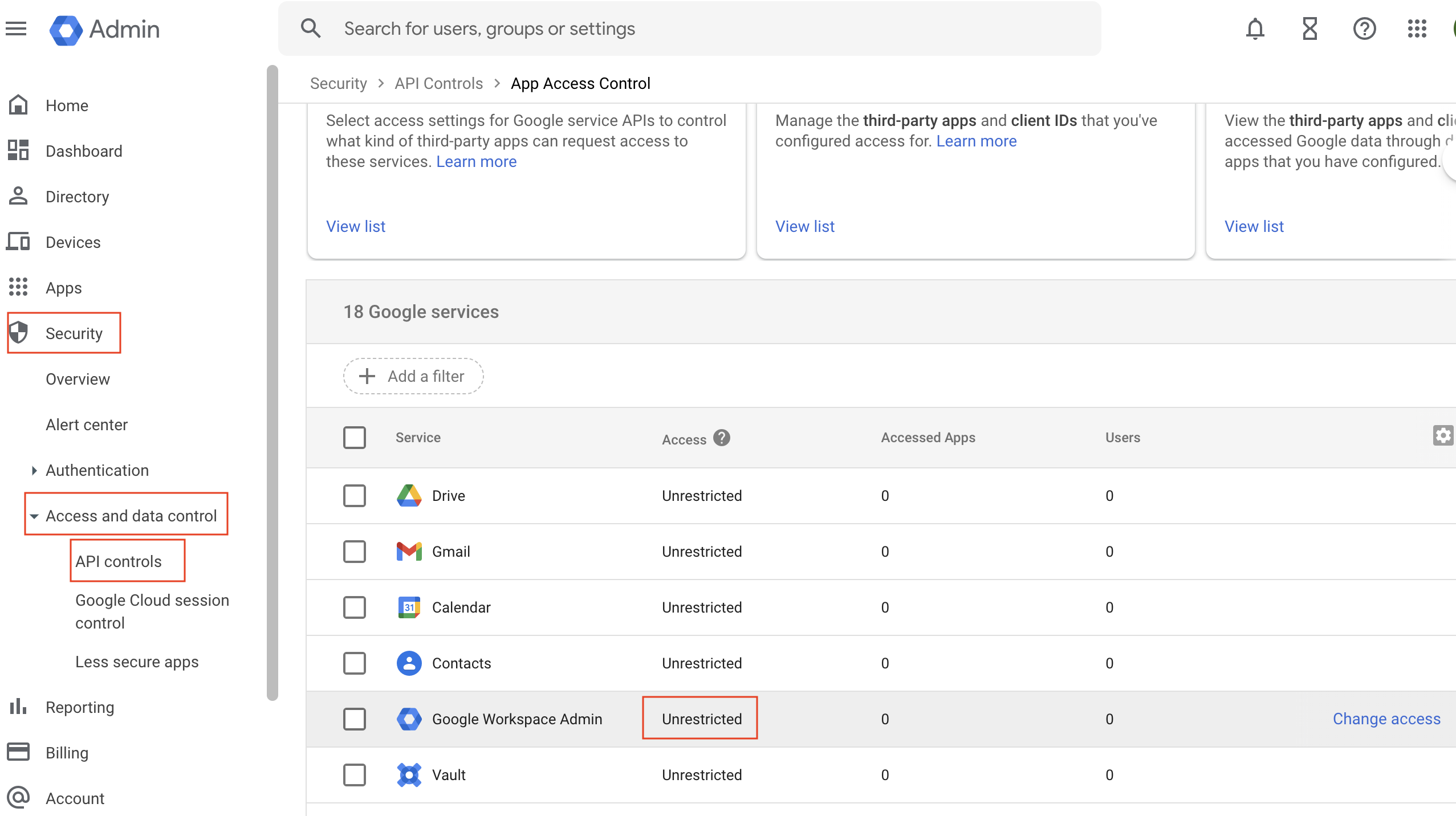Click the Apps grid icon in sidebar
This screenshot has height=816, width=1456.
(18, 287)
